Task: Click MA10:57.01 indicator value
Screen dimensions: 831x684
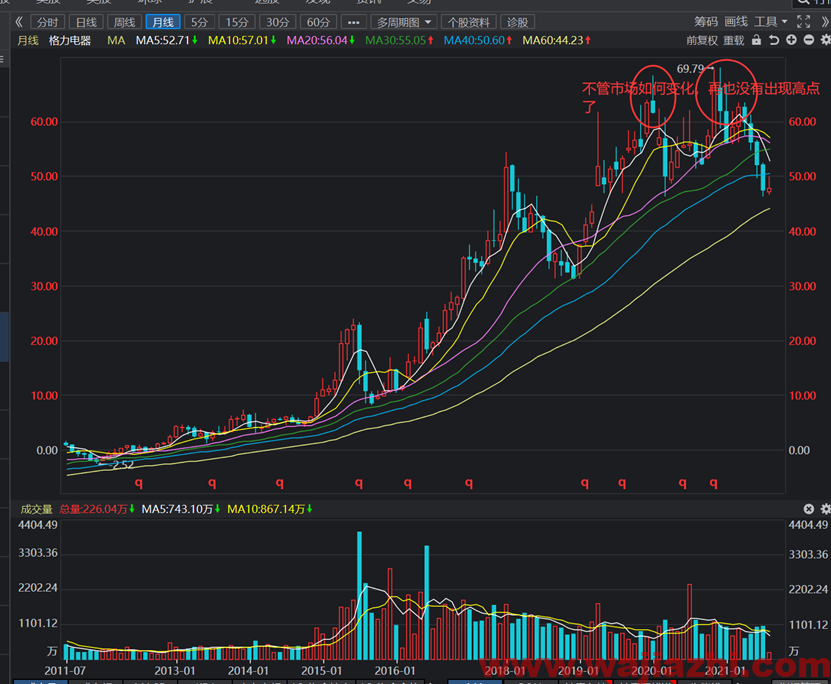Action: tap(242, 41)
